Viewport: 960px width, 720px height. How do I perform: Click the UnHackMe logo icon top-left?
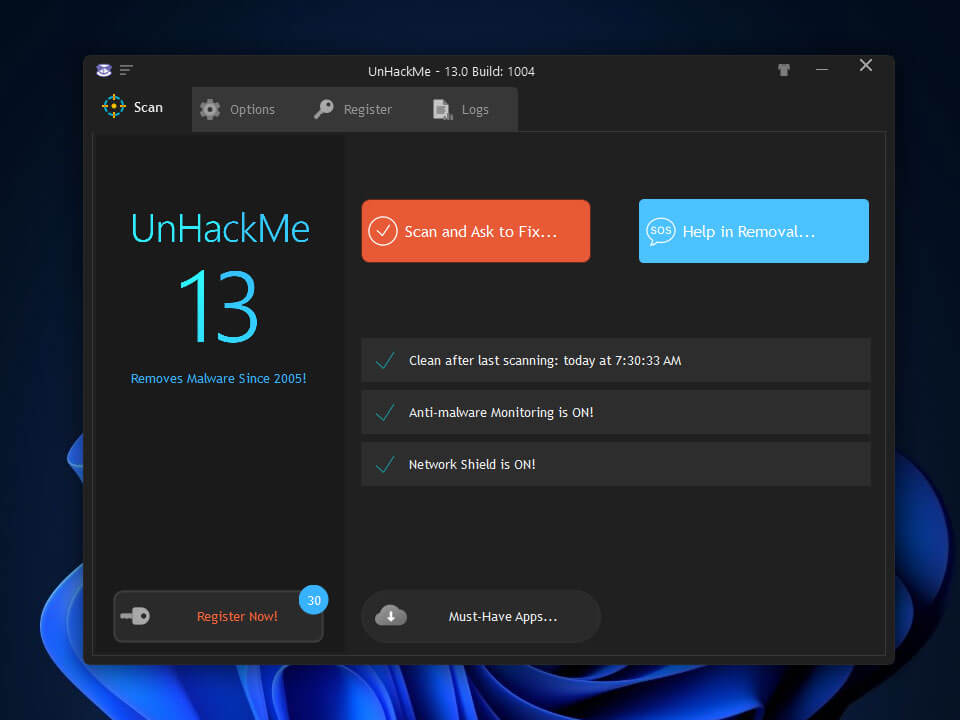103,70
